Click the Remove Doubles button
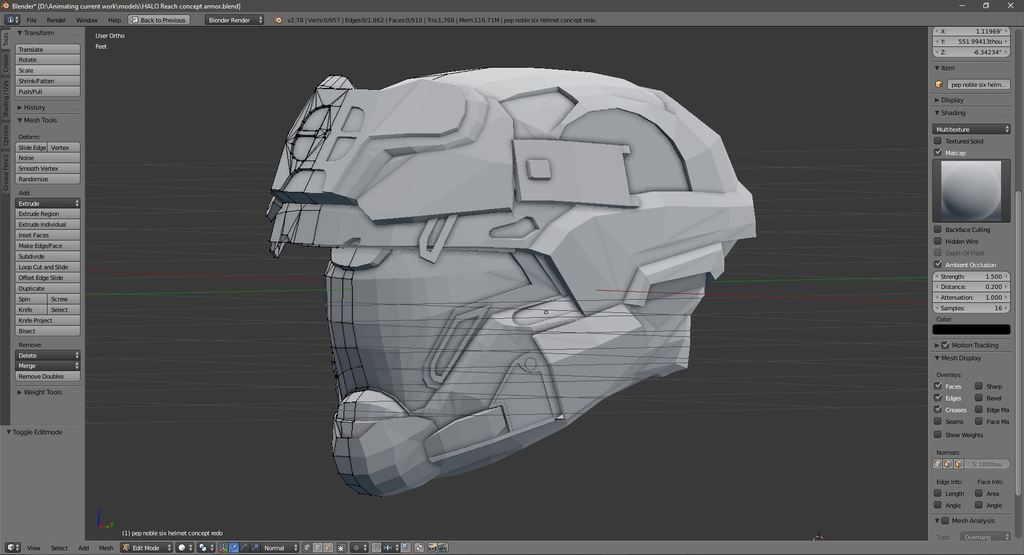 point(48,376)
